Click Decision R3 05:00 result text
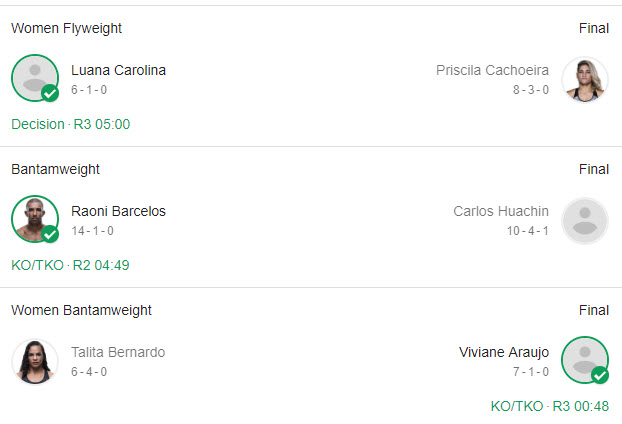This screenshot has height=424, width=622. click(x=70, y=124)
